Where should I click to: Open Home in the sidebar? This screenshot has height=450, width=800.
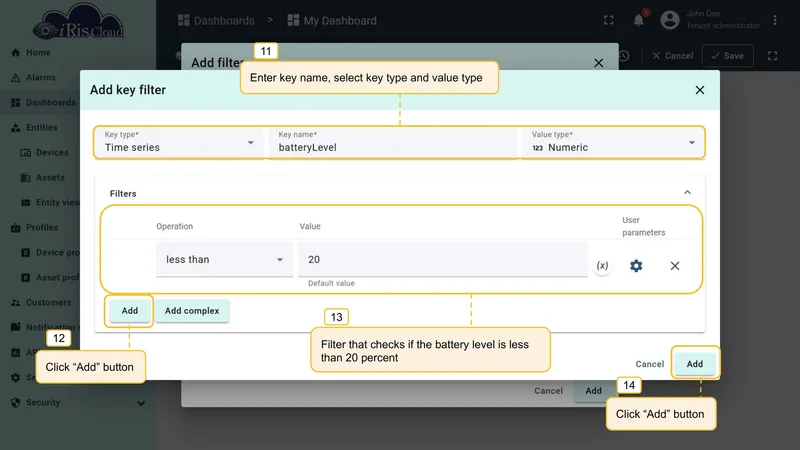38,53
